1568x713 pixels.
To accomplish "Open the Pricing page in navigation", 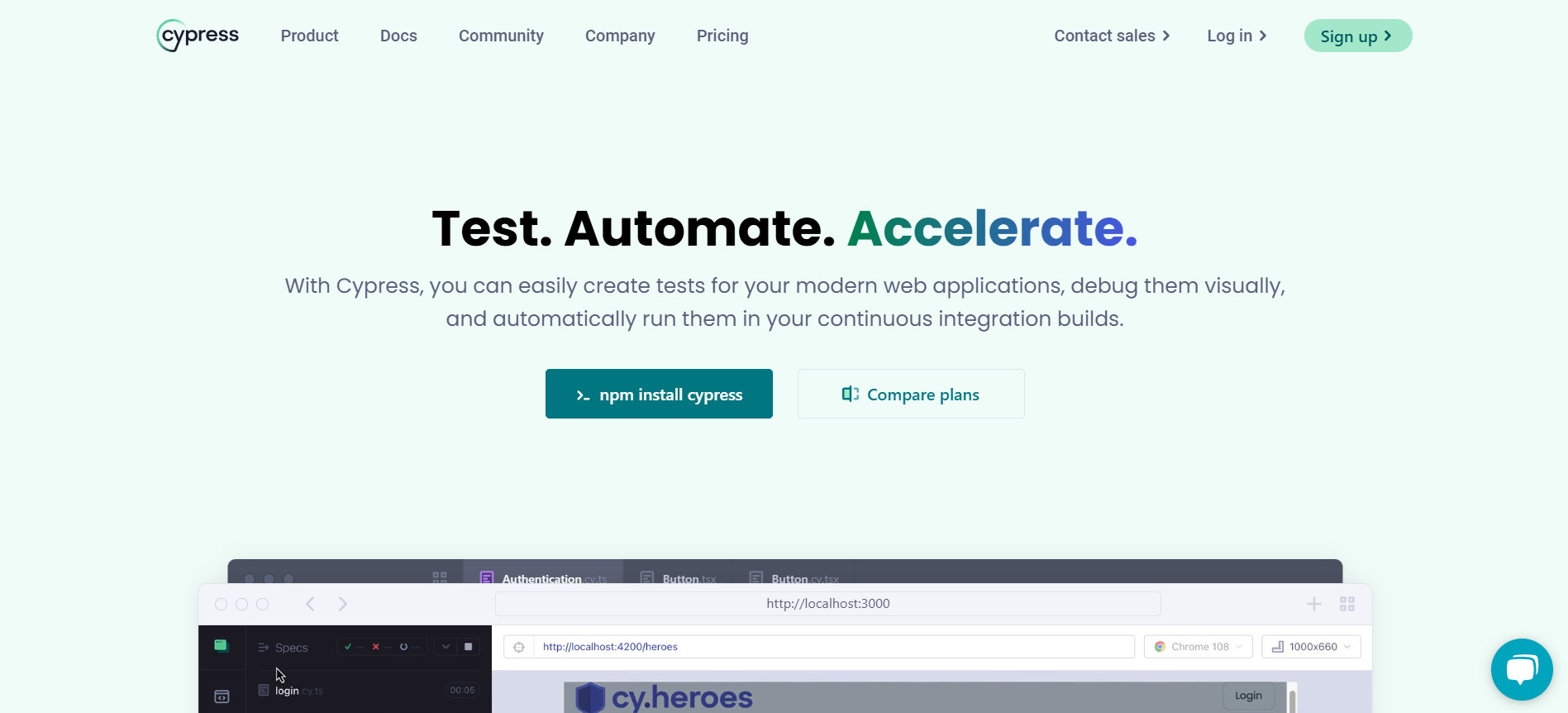I will [722, 36].
